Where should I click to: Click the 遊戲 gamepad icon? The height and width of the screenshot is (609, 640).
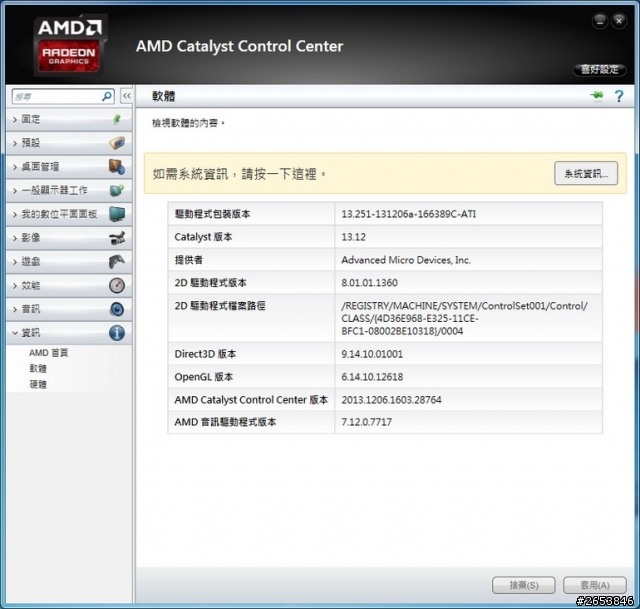tap(117, 262)
